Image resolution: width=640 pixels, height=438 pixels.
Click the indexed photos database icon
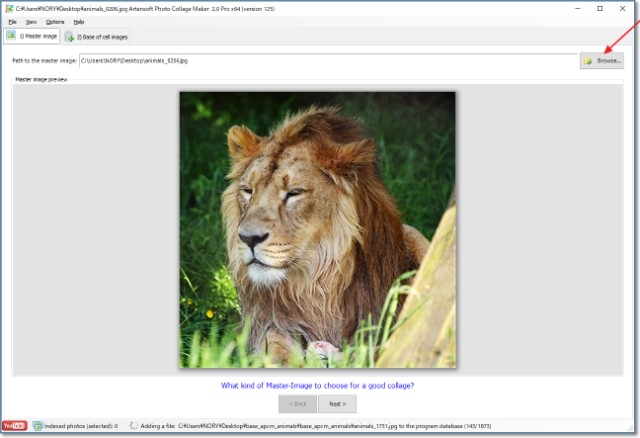click(37, 426)
